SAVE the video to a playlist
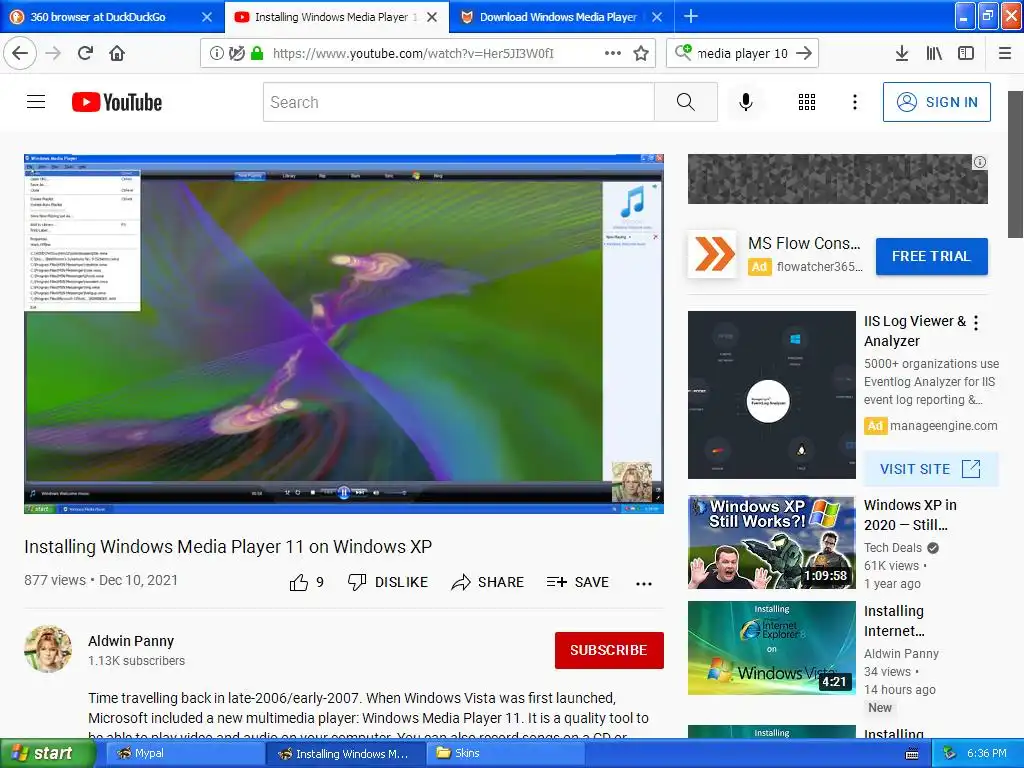 tap(578, 582)
